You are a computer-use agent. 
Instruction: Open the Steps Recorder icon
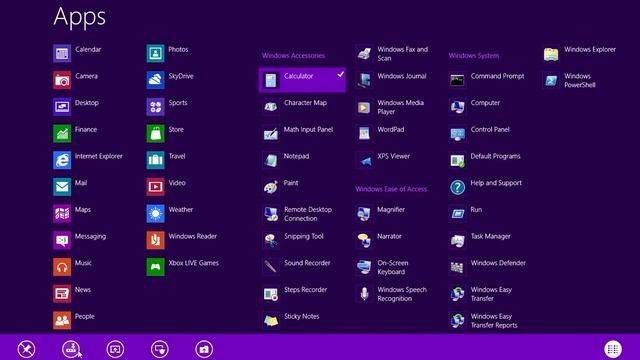(x=271, y=293)
